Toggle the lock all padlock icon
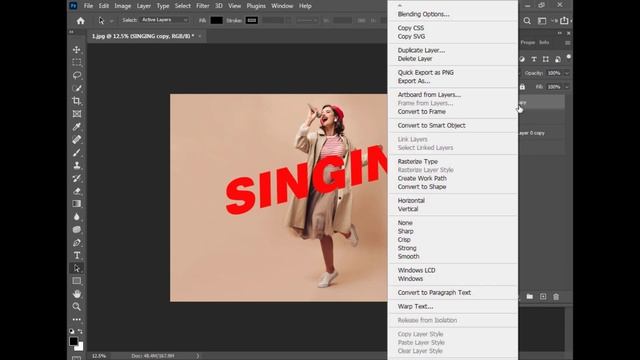Viewport: 640px width, 360px height. [522, 87]
